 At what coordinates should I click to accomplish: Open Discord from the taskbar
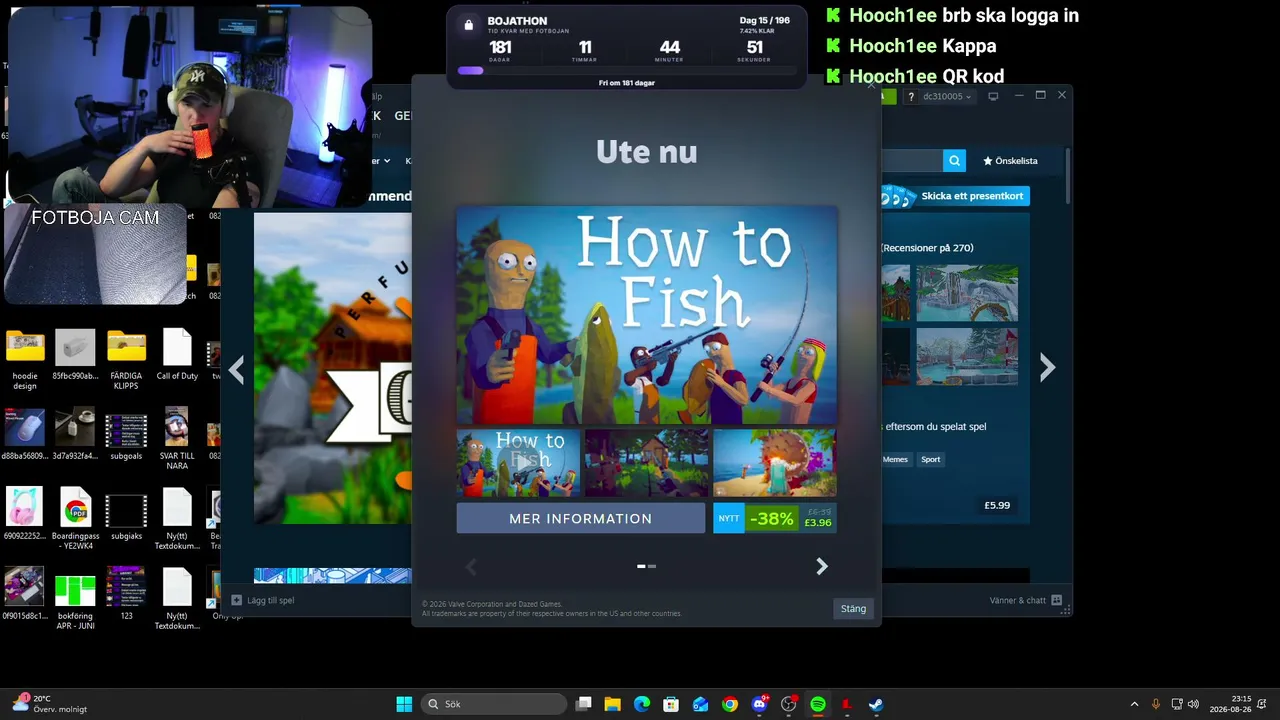click(x=759, y=704)
